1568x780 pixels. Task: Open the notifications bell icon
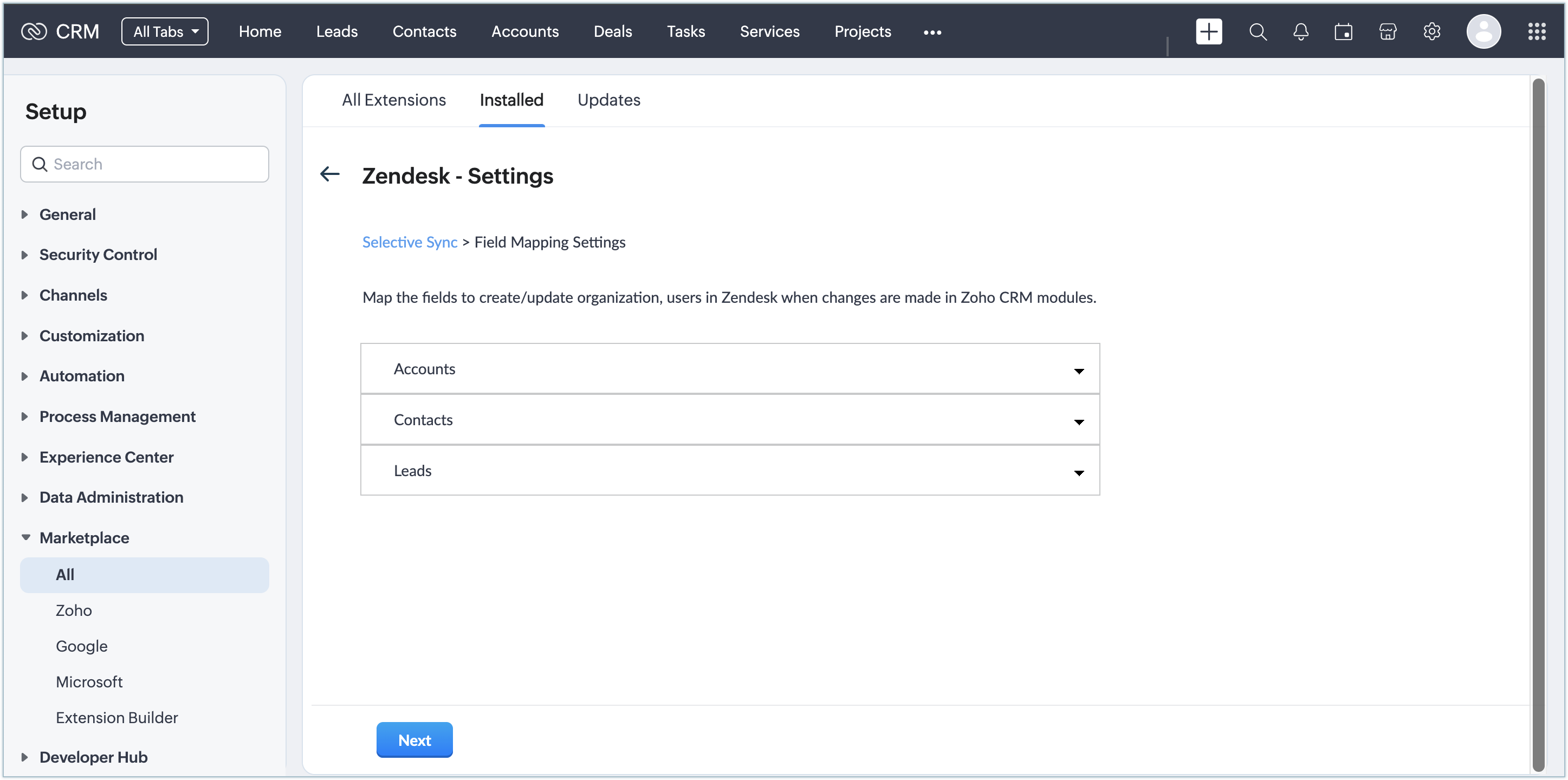pos(1301,31)
